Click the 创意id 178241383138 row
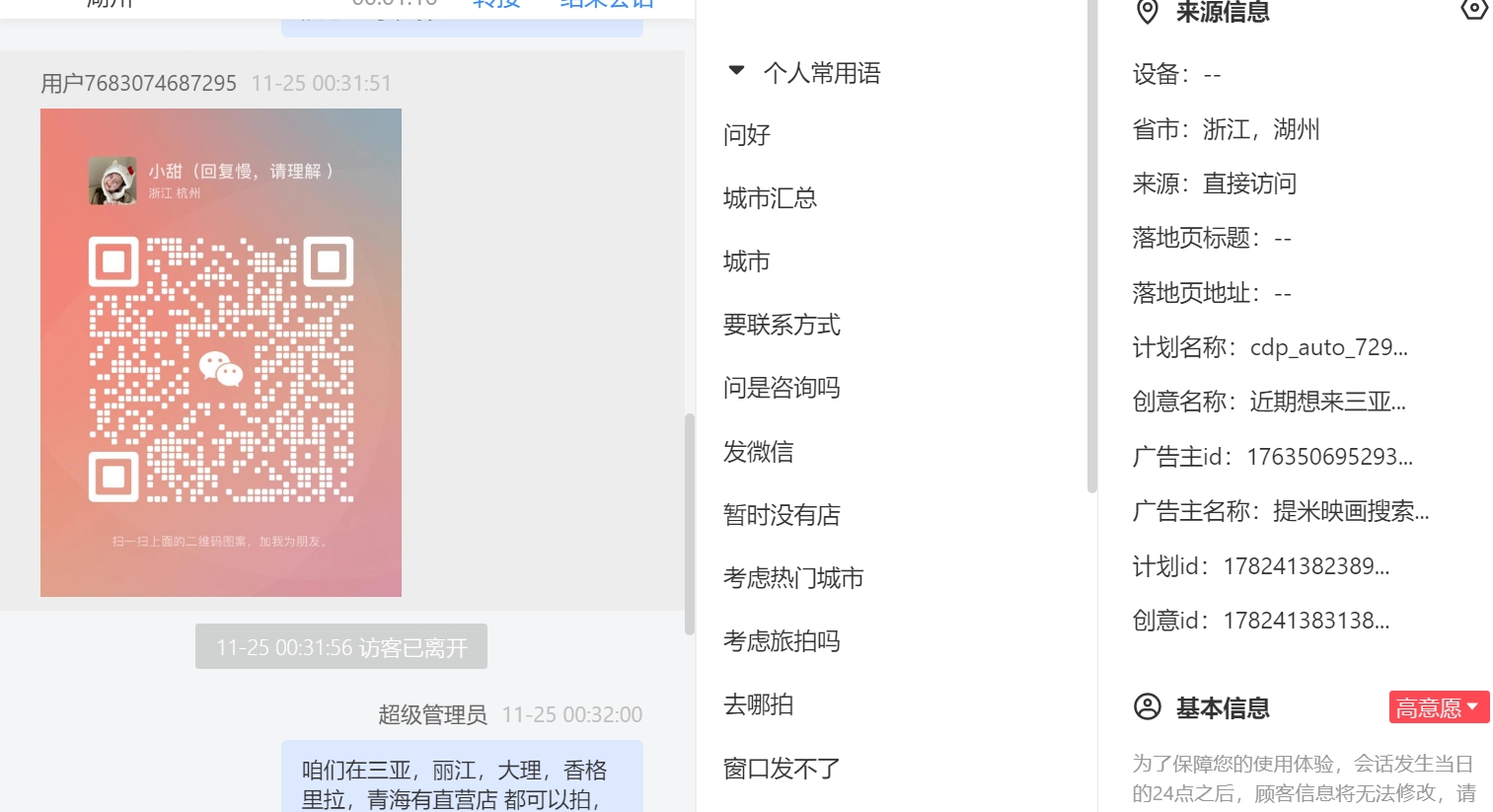 (1261, 621)
